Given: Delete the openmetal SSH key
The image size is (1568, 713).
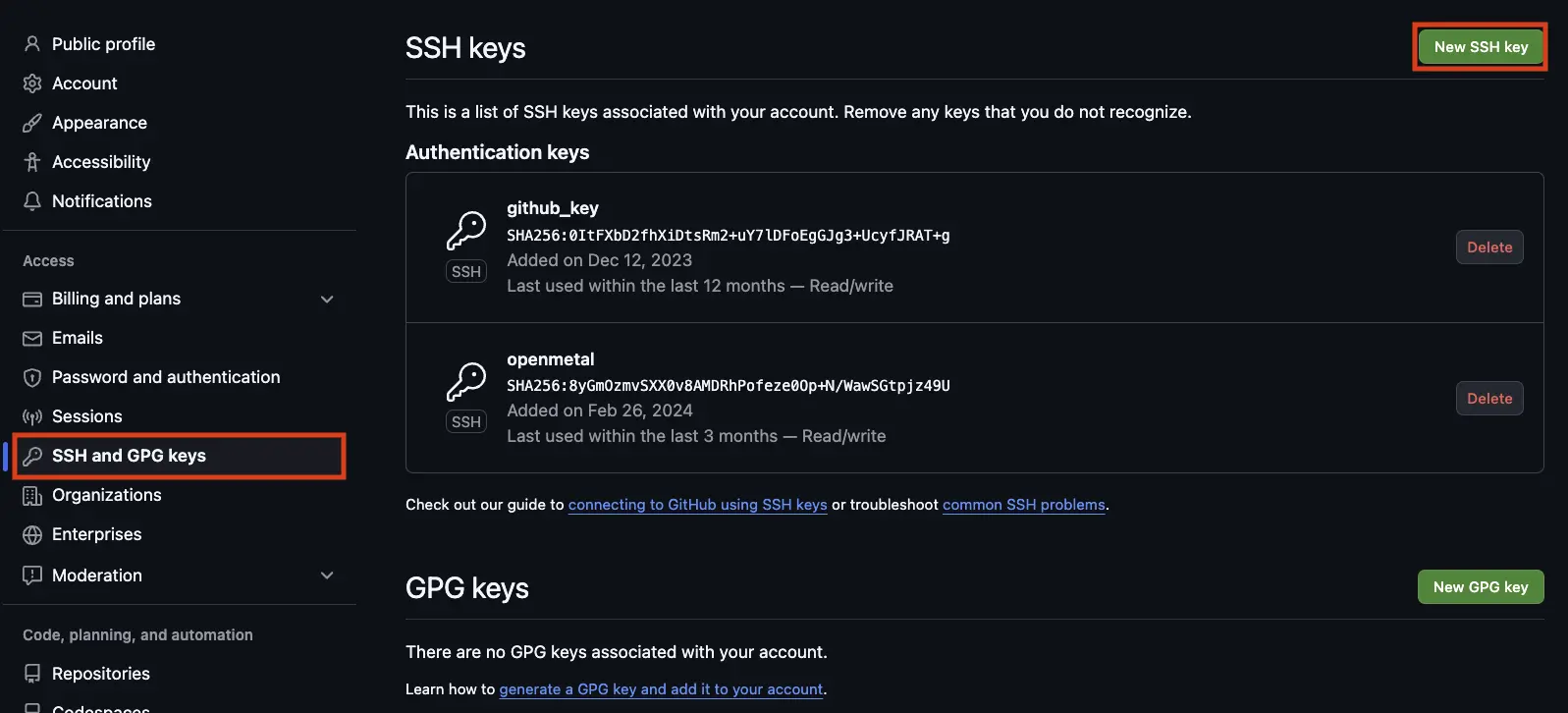Looking at the screenshot, I should [x=1489, y=398].
